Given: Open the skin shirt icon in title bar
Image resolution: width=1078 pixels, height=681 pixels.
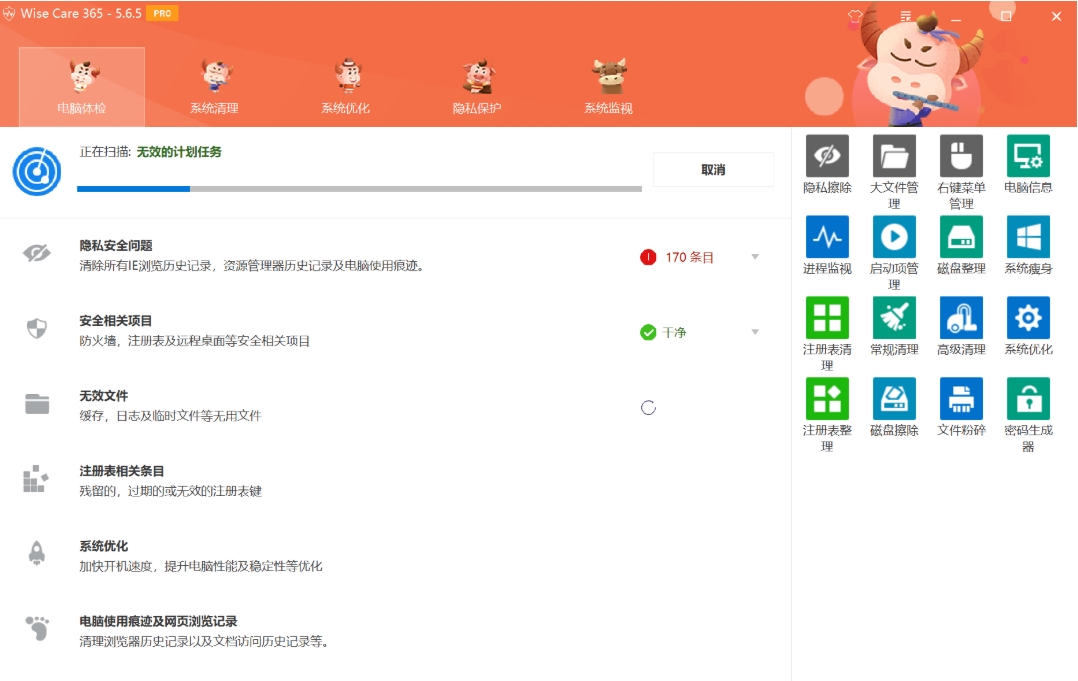Looking at the screenshot, I should pos(855,16).
